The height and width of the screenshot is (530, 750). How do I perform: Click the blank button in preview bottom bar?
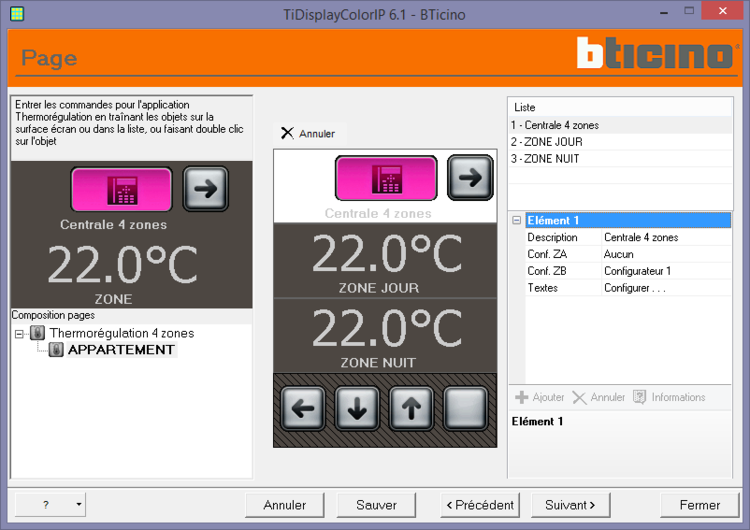pyautogui.click(x=465, y=409)
